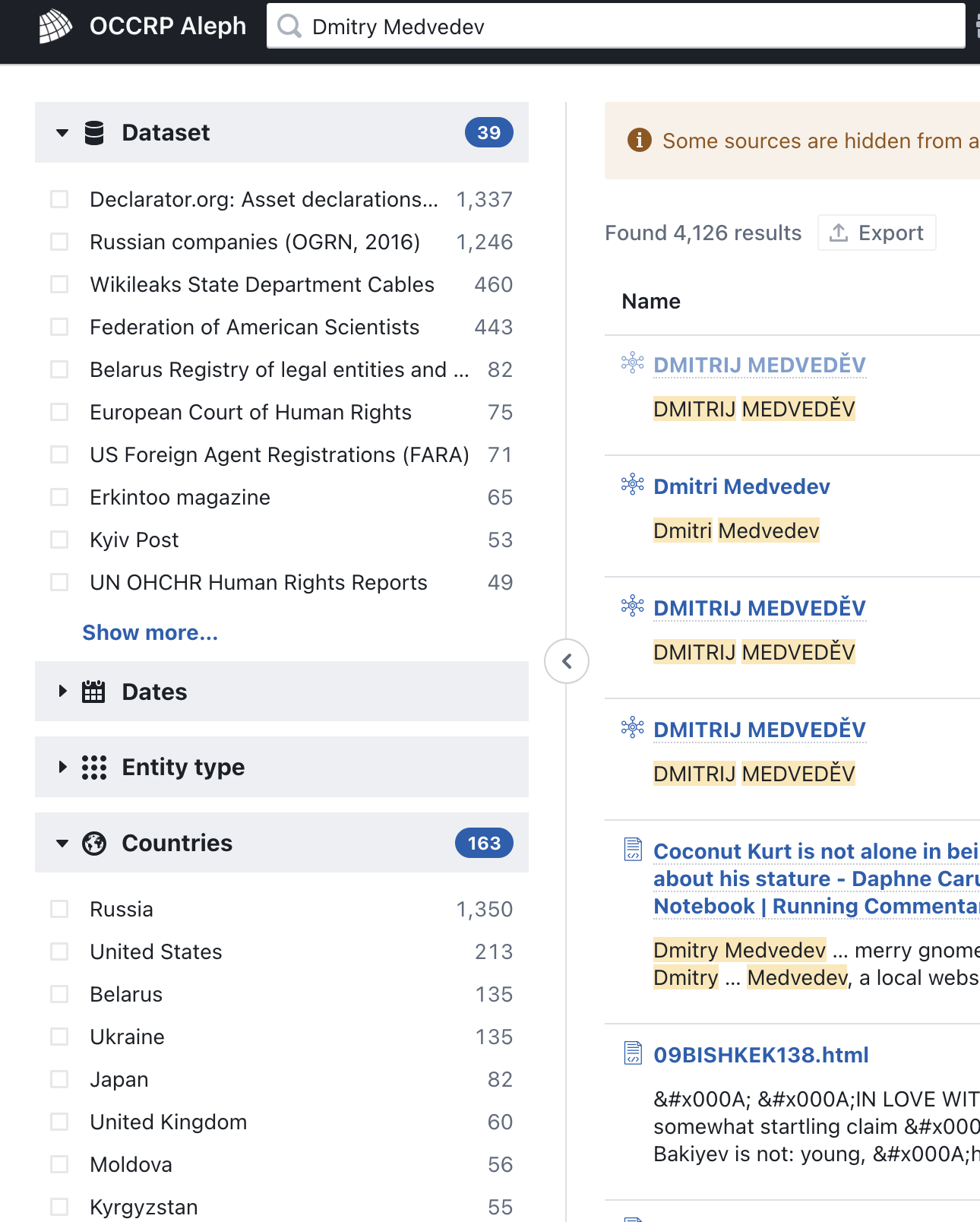This screenshot has height=1222, width=980.
Task: Select the European Court of Human Rights checkbox
Action: (x=59, y=412)
